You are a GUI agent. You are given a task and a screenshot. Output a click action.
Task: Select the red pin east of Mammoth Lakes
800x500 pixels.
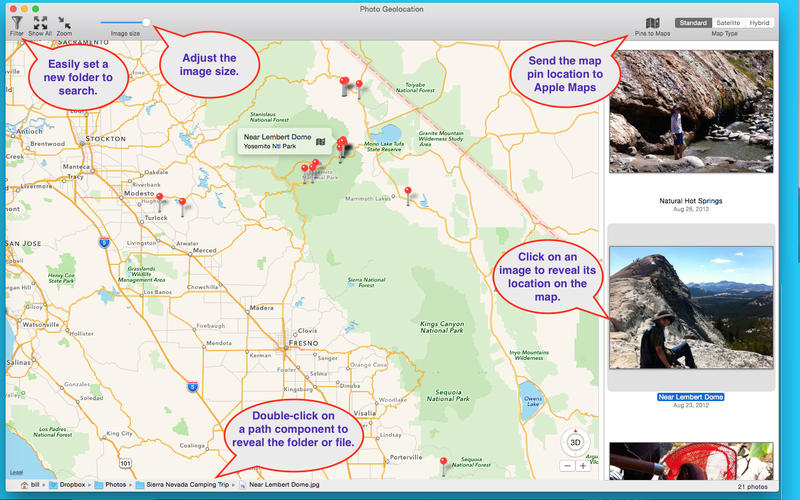click(x=408, y=196)
